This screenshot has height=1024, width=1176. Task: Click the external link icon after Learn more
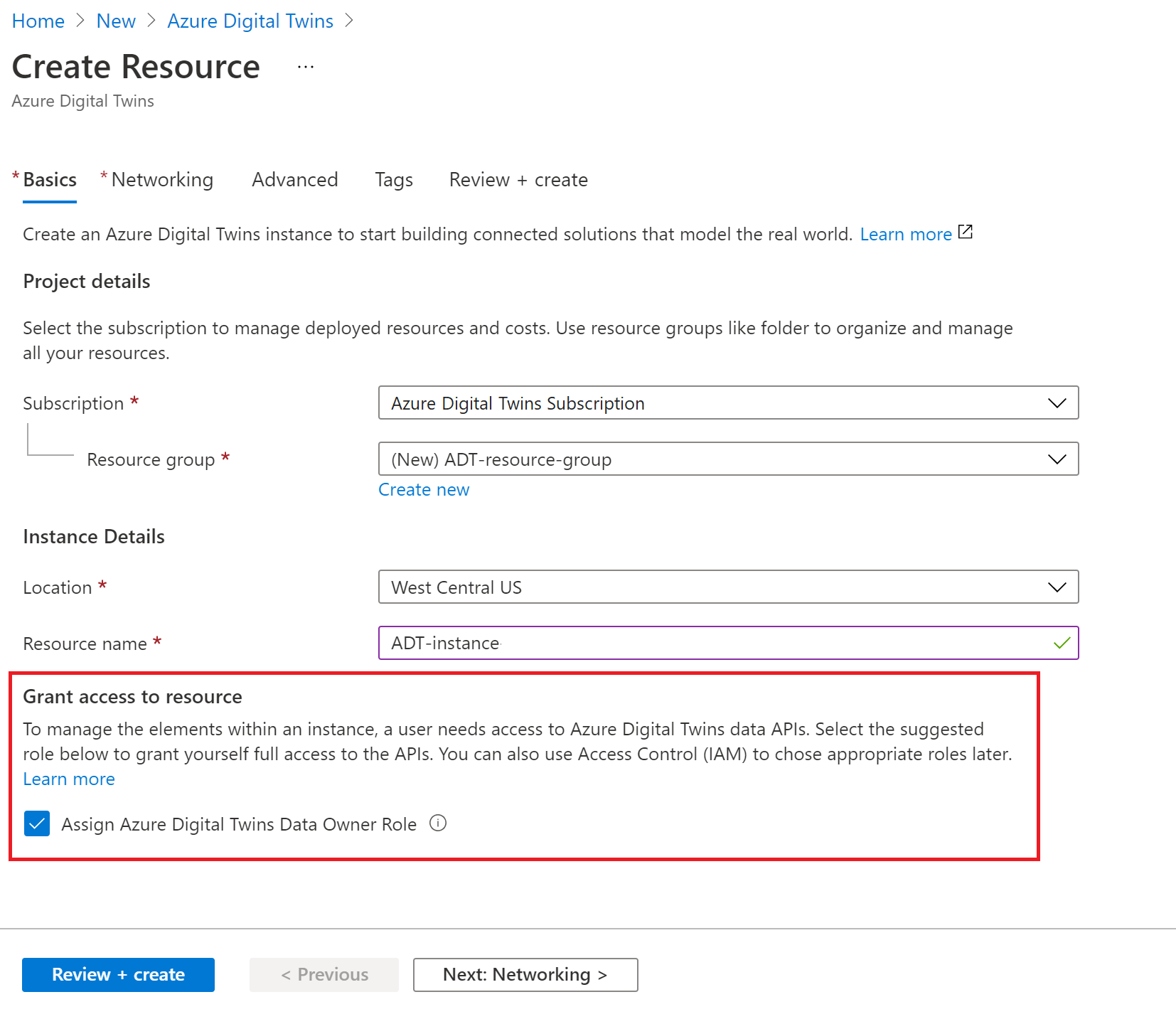[966, 233]
